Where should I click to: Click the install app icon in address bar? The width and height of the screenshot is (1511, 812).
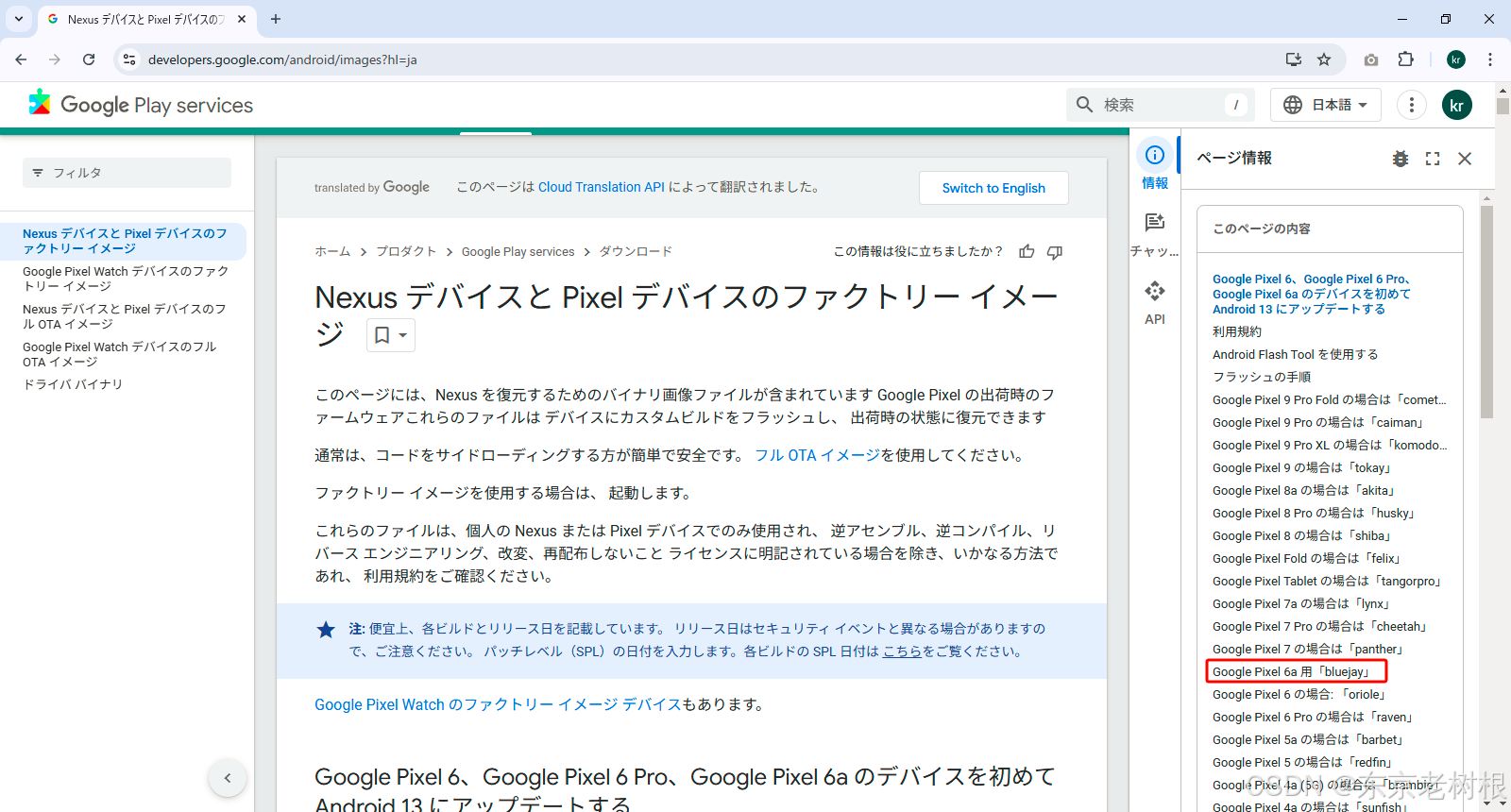point(1294,59)
